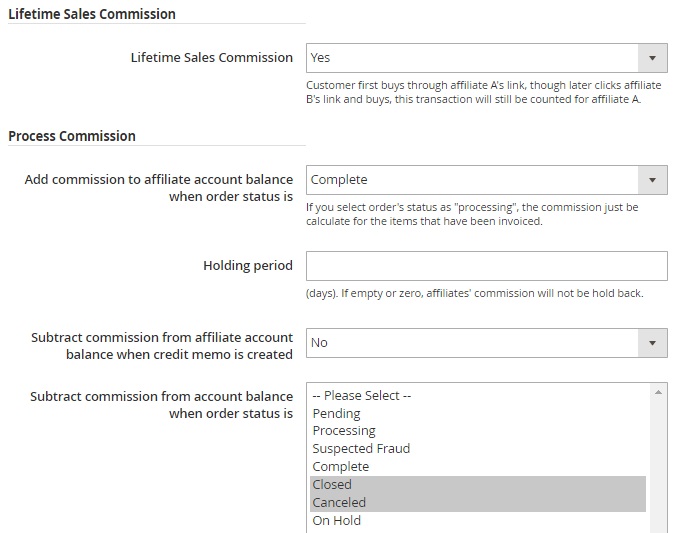
Task: Choose Processing in the order status list
Action: 343,431
